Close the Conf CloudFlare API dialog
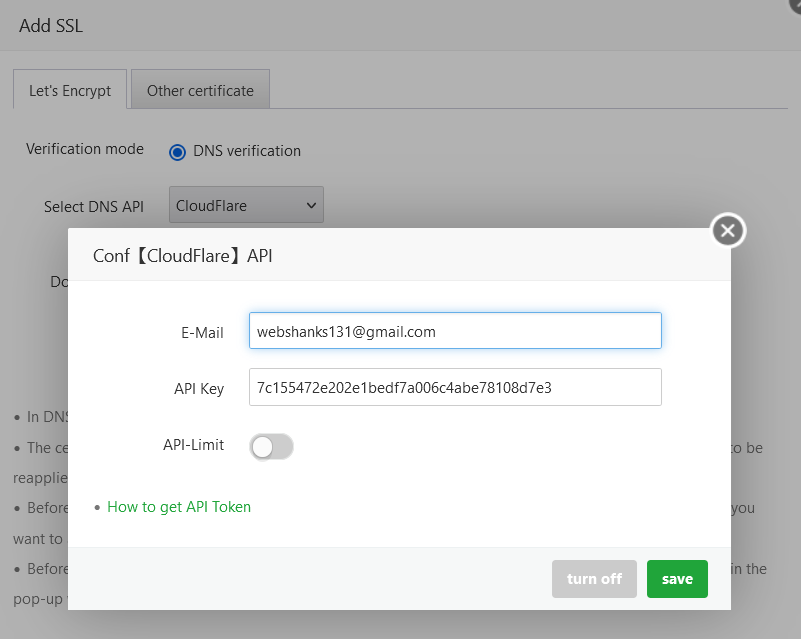This screenshot has height=639, width=801. pos(728,230)
